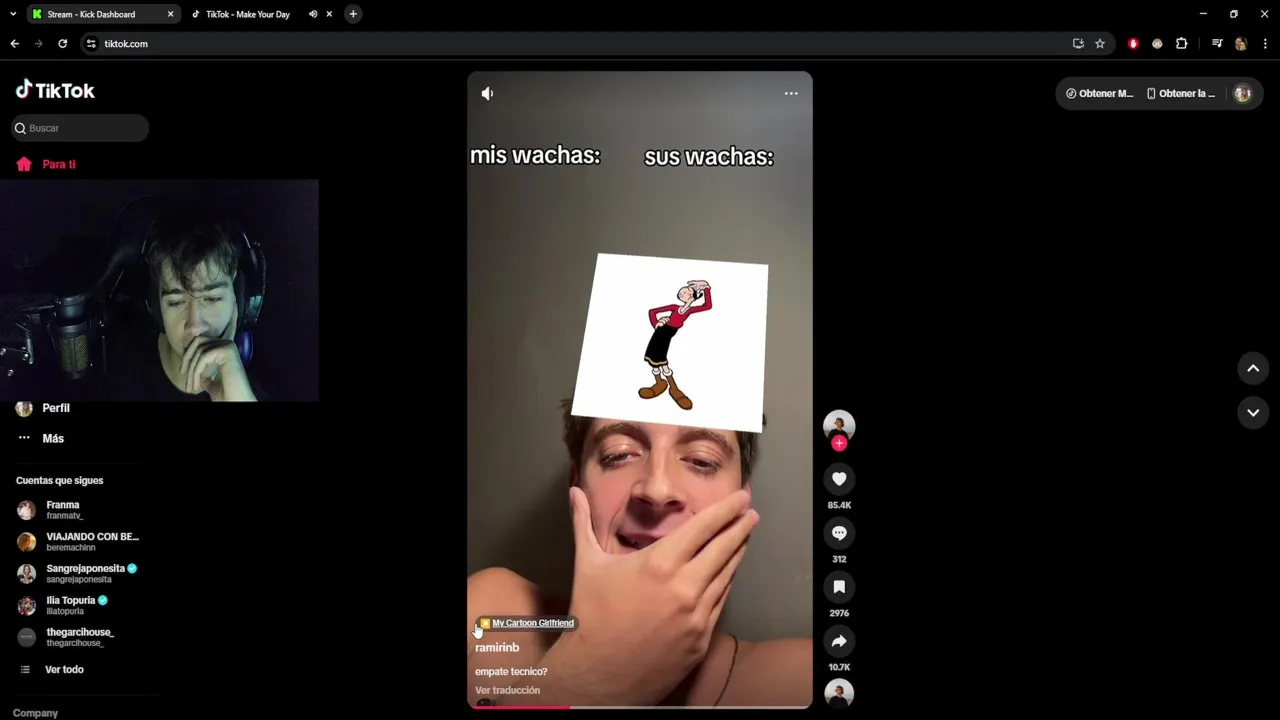
Task: View site information icon
Action: coord(91,44)
